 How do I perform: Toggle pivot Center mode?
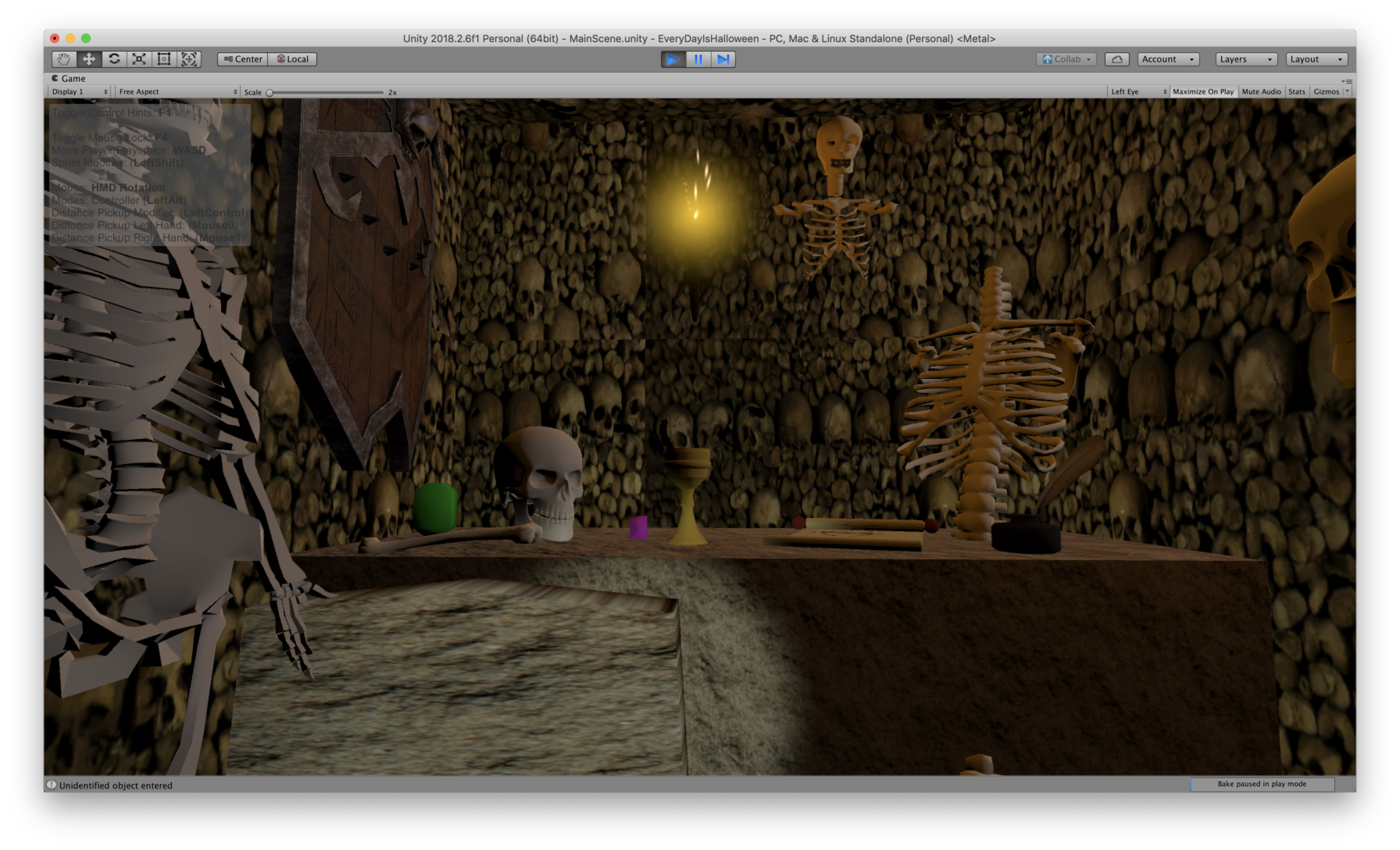243,59
